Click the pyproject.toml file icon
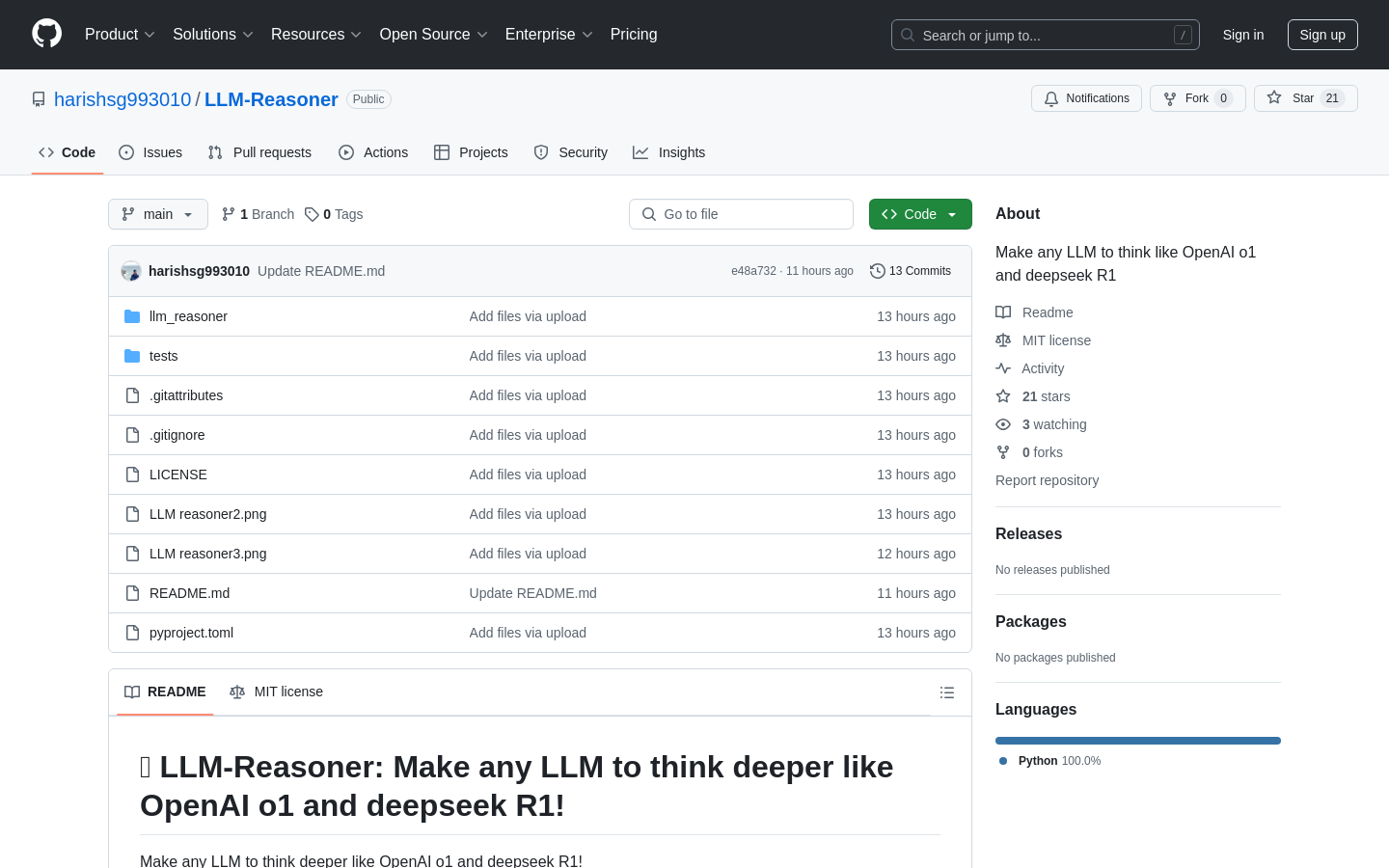Image resolution: width=1389 pixels, height=868 pixels. point(132,633)
